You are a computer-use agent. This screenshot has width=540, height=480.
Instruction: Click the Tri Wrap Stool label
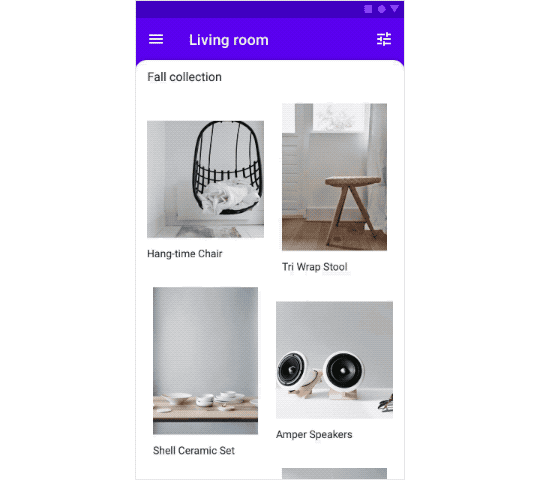315,267
